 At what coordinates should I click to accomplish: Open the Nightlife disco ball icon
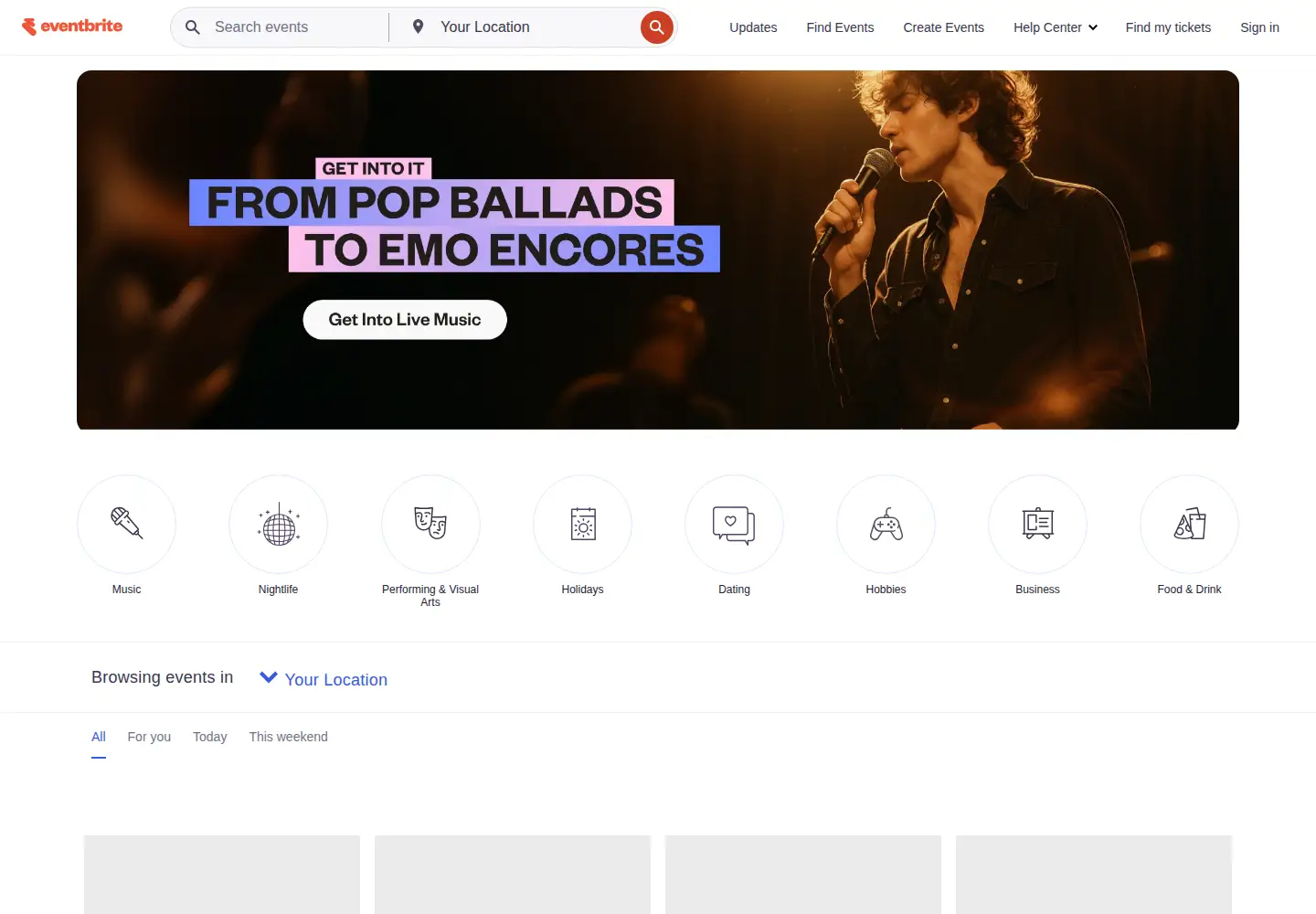click(x=279, y=524)
